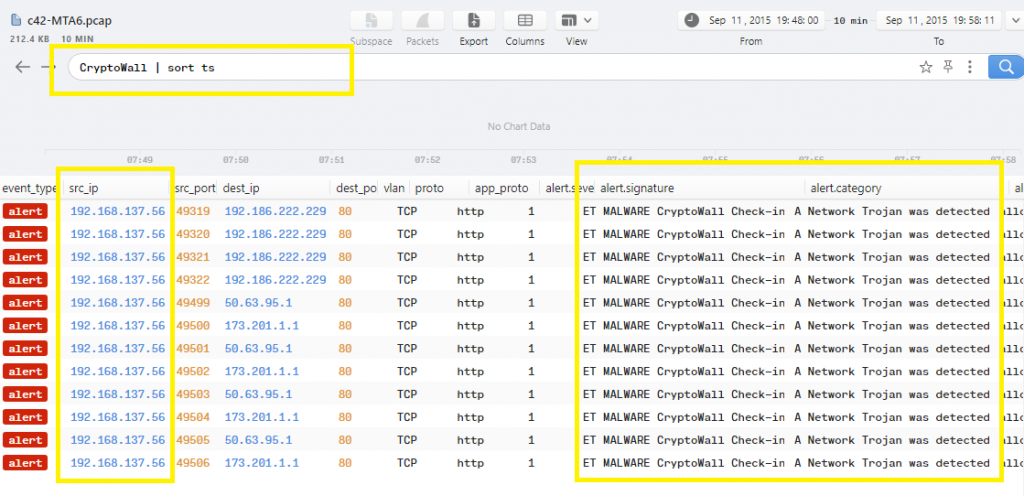
Task: Click the 07:52 timeline tick label
Action: click(428, 159)
